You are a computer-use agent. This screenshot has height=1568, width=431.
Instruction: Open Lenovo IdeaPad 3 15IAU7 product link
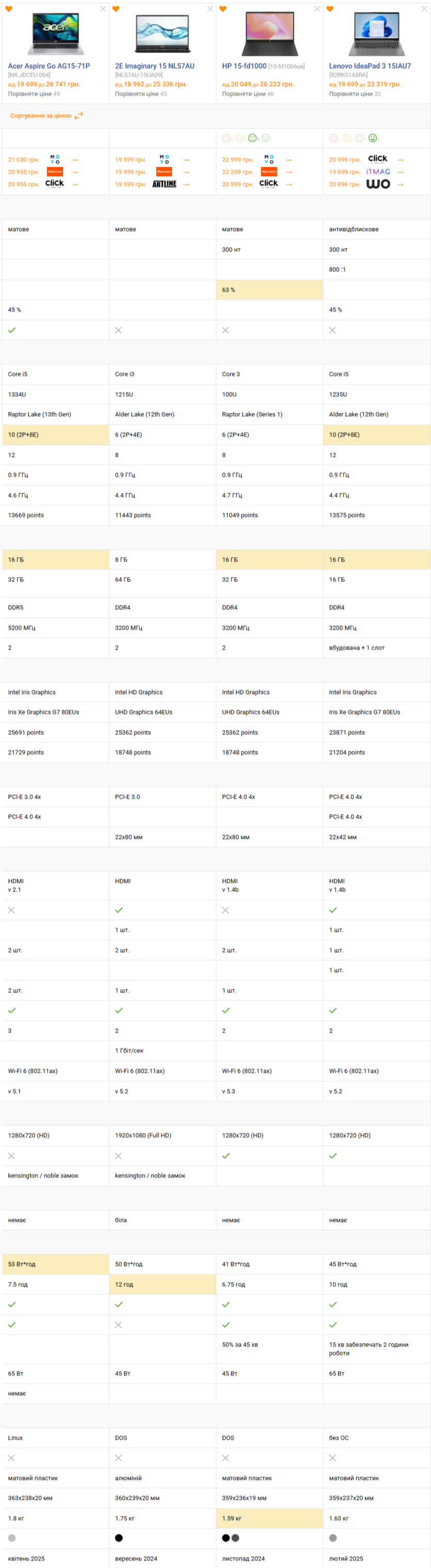(370, 67)
